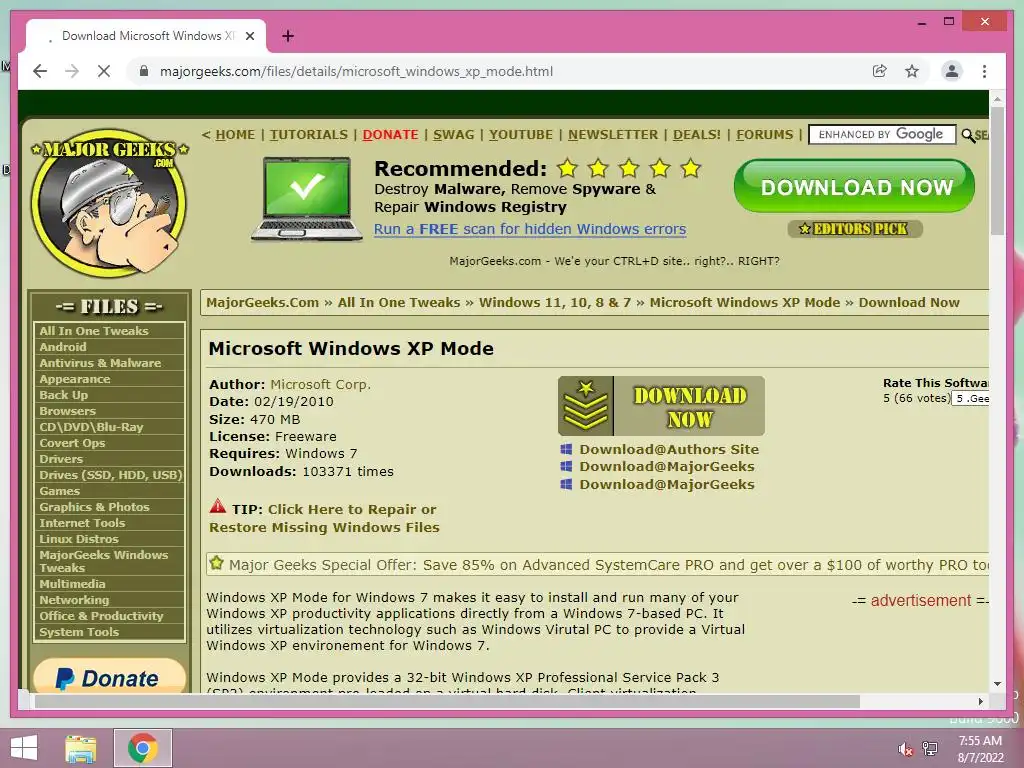1024x768 pixels.
Task: Open a new browser tab
Action: coord(288,36)
